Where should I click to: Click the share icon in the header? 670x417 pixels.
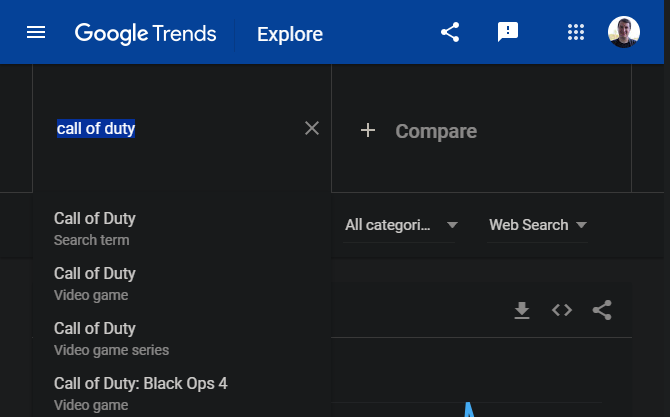pyautogui.click(x=450, y=32)
